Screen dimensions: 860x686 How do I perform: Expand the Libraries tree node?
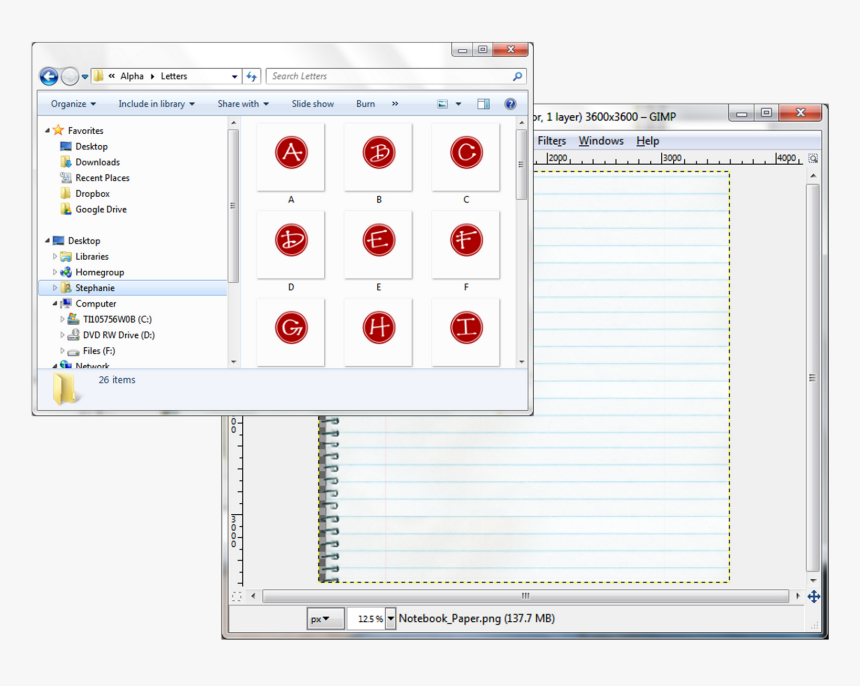point(56,256)
